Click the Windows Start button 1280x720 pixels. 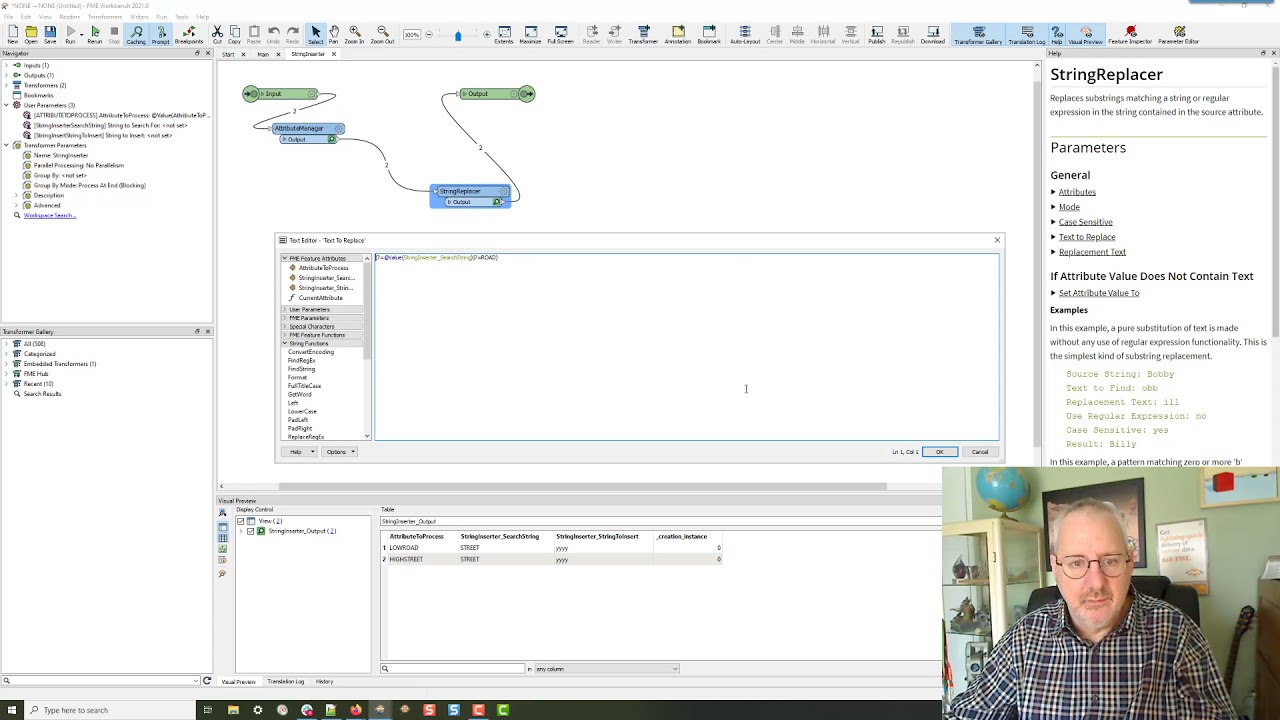12,710
